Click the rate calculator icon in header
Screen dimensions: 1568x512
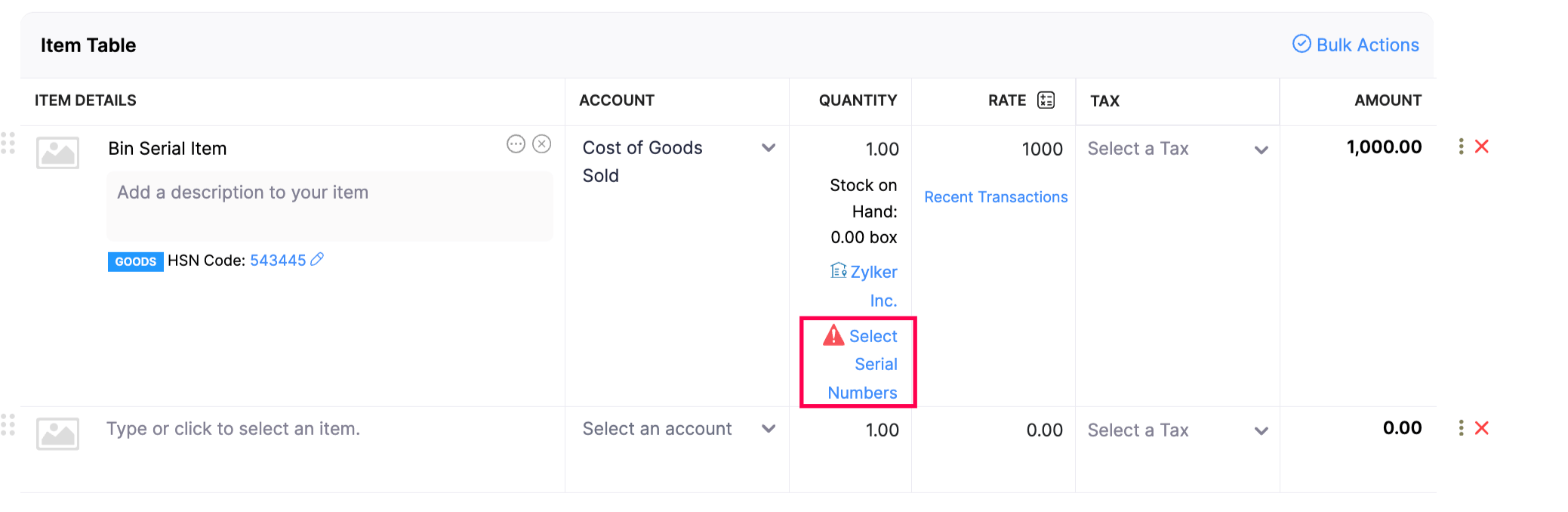tap(1046, 100)
